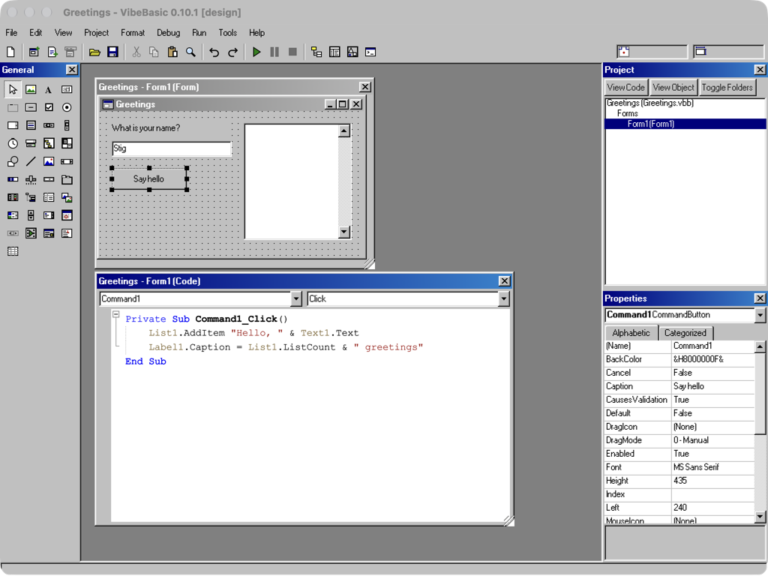Select the Pointer tool in the toolbox

13,90
